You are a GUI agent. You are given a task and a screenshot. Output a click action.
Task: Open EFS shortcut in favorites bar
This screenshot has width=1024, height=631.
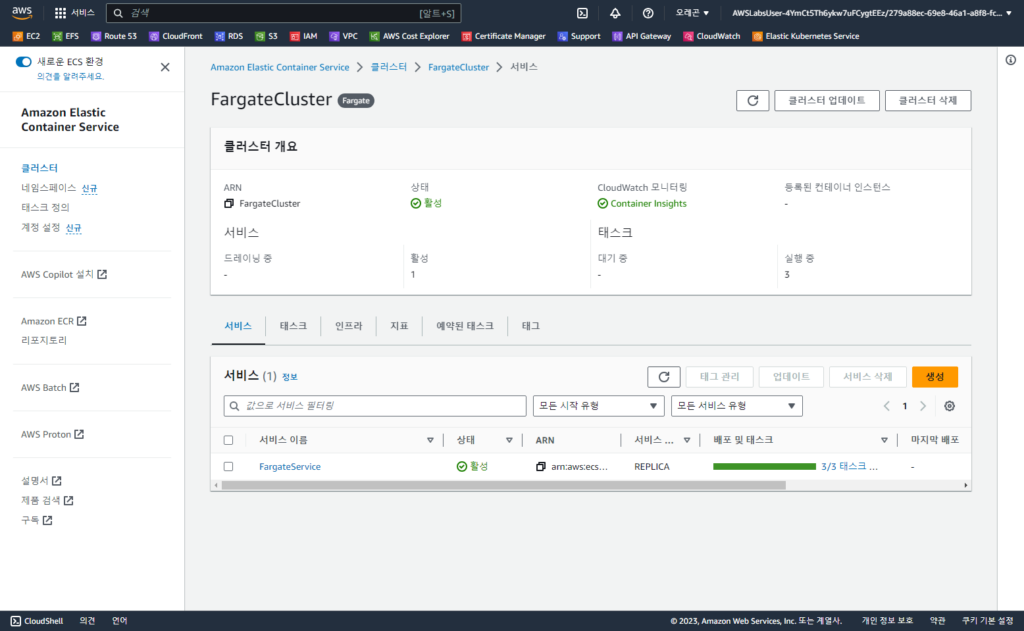tap(66, 37)
